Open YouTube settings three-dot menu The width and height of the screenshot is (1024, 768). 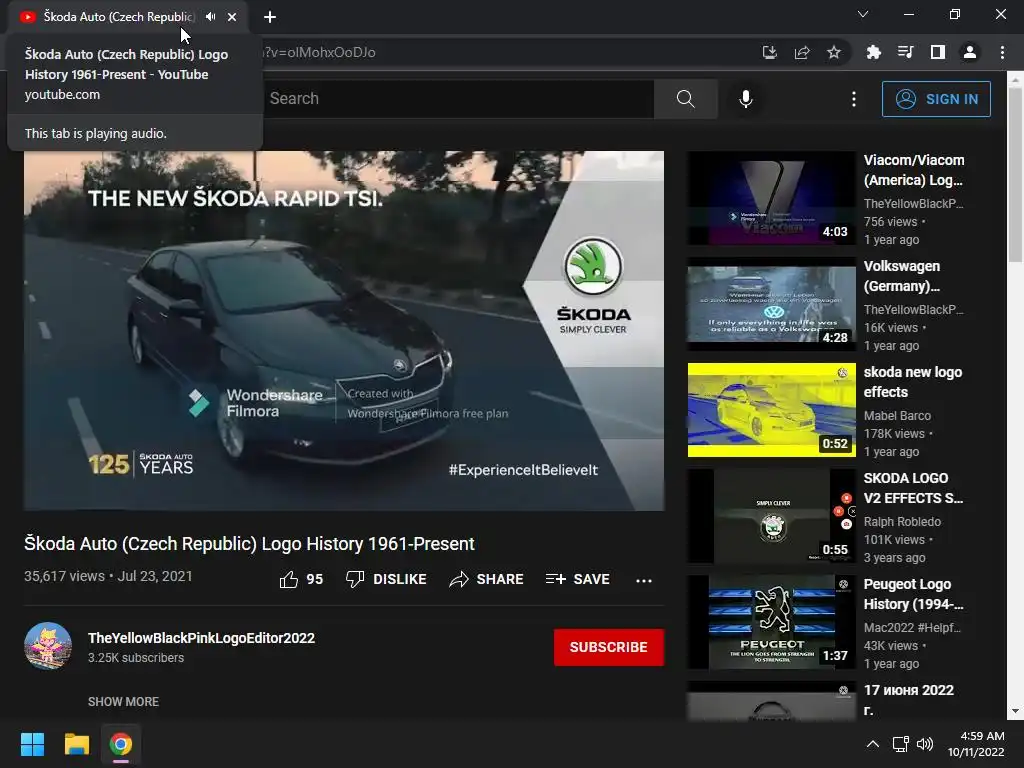[854, 99]
